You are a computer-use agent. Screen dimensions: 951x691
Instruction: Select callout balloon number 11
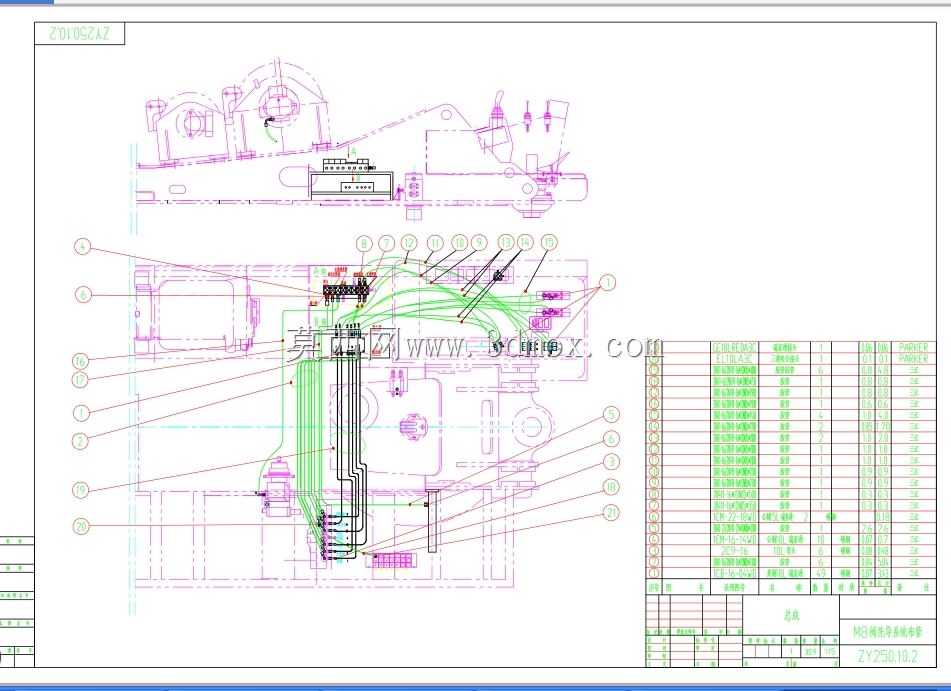click(435, 243)
